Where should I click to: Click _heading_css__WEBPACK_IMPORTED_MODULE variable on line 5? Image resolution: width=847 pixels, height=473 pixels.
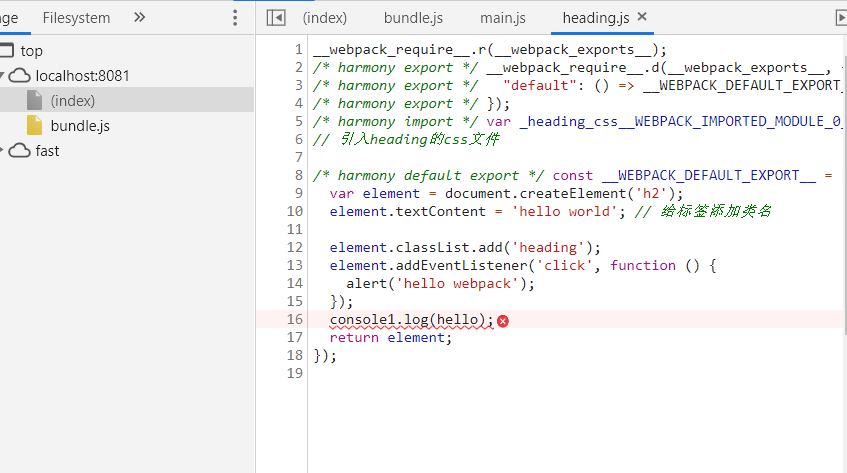681,121
